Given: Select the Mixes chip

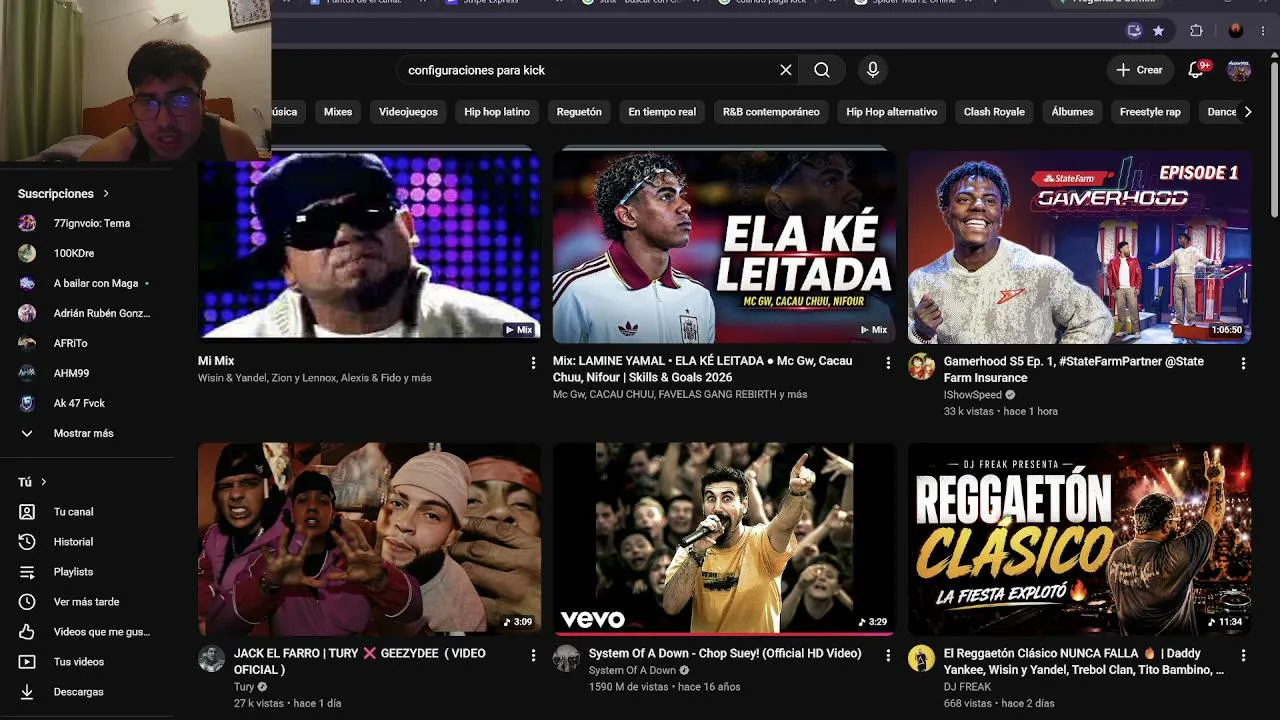Looking at the screenshot, I should [338, 112].
